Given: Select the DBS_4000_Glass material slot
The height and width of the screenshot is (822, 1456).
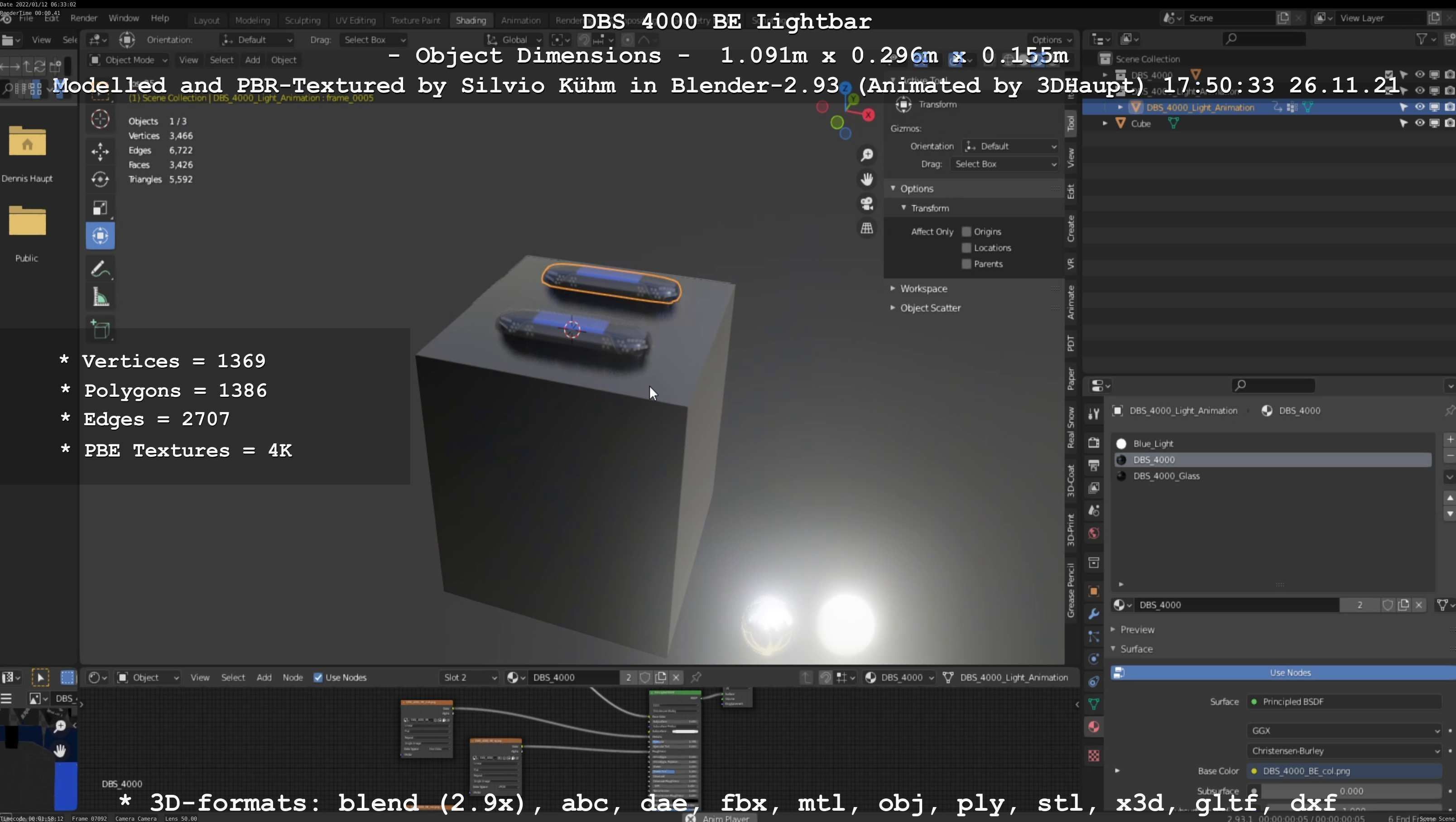Looking at the screenshot, I should [x=1272, y=476].
